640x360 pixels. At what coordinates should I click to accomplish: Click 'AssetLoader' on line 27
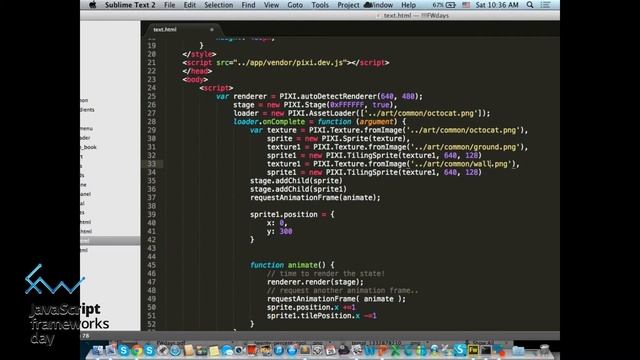point(333,113)
